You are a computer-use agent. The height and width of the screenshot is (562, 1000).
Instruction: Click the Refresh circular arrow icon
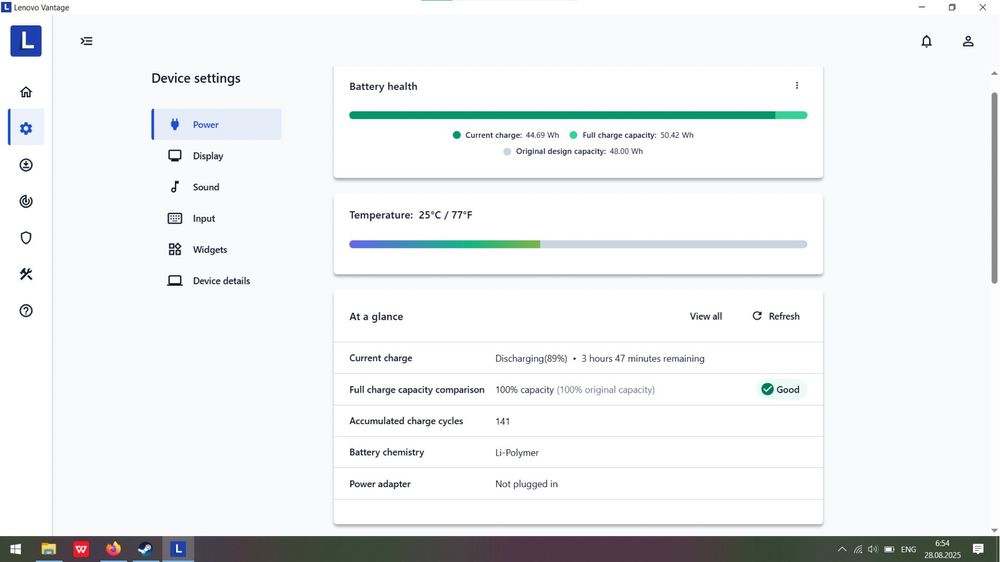(757, 316)
